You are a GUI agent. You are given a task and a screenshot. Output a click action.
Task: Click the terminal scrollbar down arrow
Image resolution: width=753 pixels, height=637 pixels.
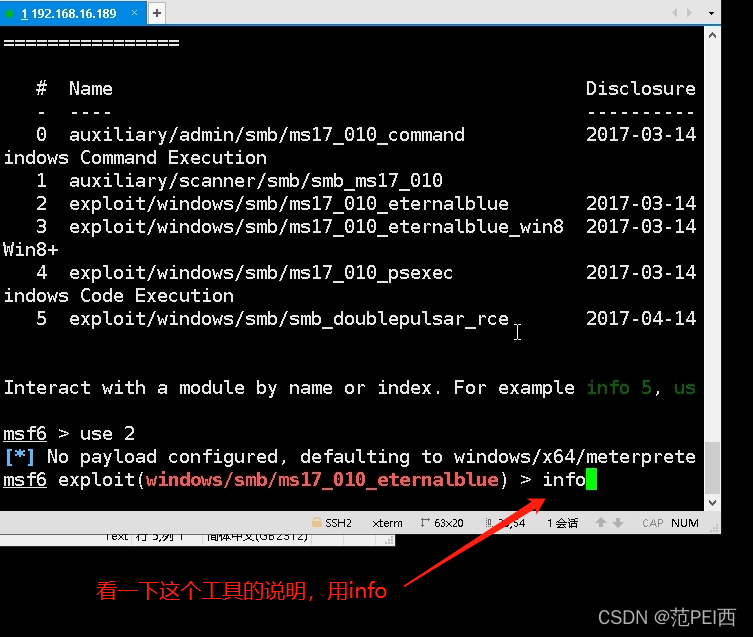(x=712, y=503)
